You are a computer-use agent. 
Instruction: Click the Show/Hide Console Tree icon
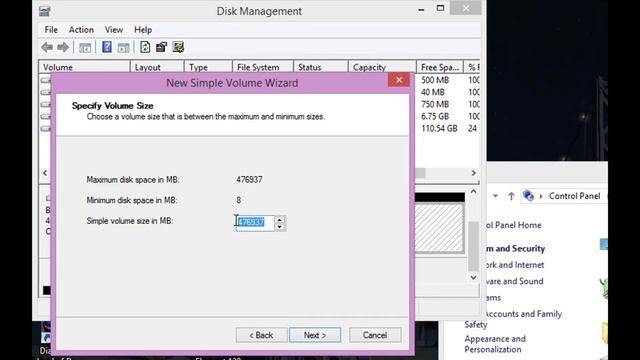tap(85, 47)
